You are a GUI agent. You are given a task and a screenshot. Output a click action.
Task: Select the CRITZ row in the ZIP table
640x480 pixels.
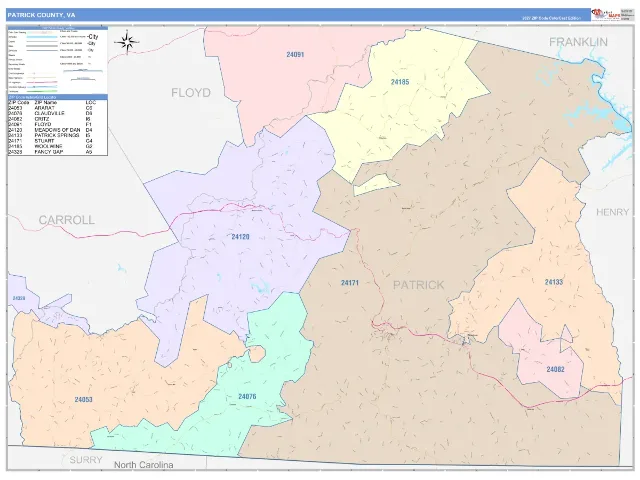(58, 119)
